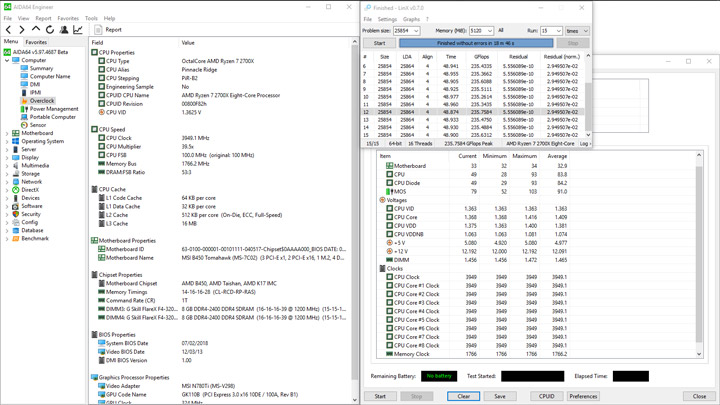Expand the Operating System tree node
This screenshot has width=720, height=405.
pyautogui.click(x=7, y=141)
